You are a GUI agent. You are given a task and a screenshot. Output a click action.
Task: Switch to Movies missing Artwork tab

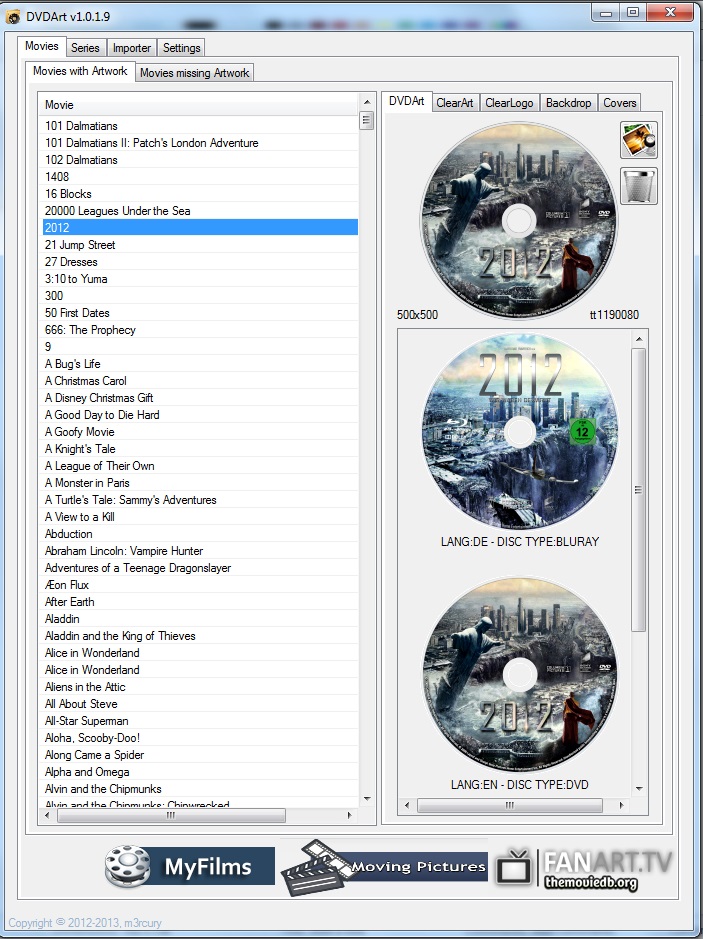tap(194, 73)
